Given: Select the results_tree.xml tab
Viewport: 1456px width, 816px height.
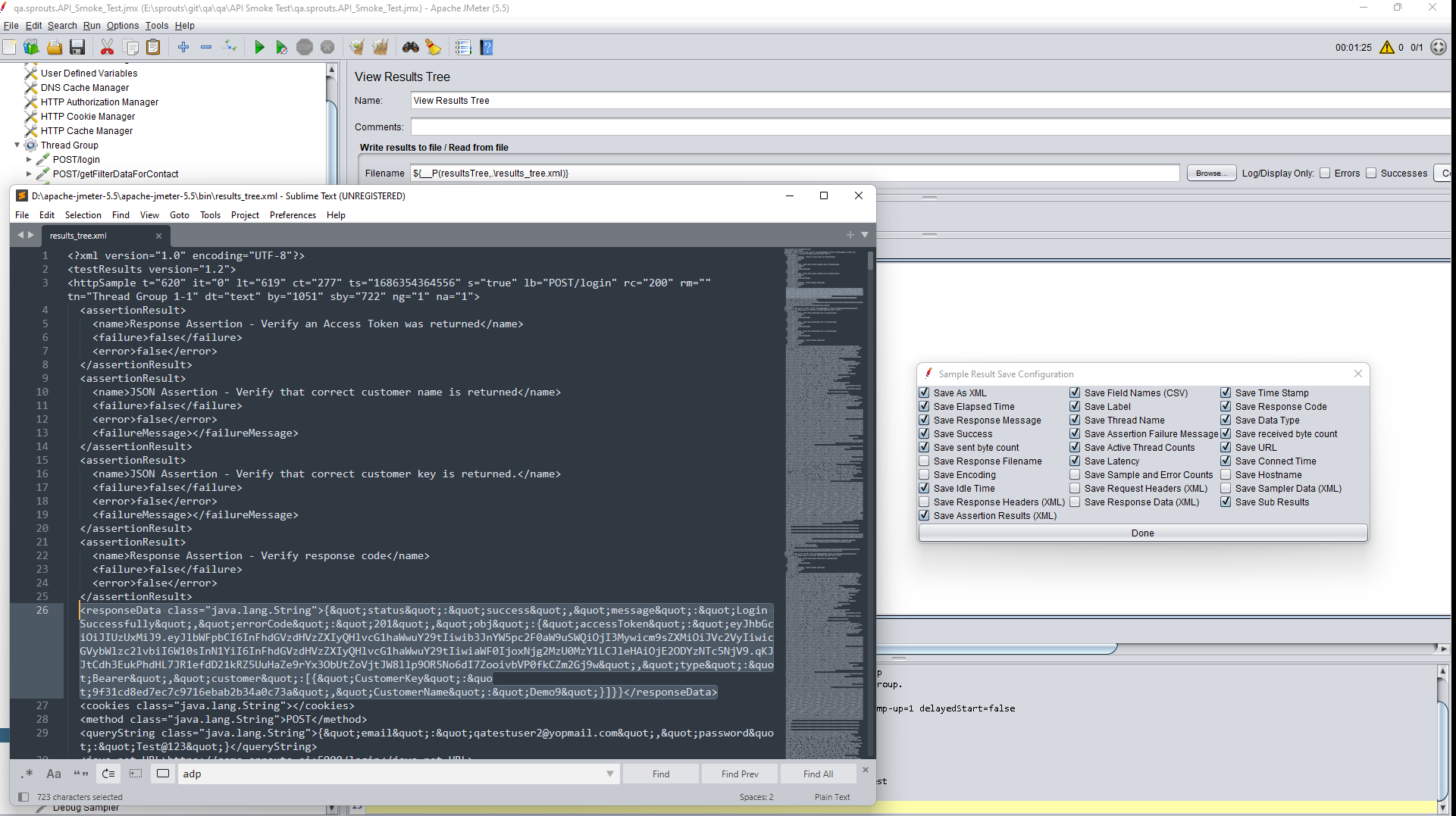Looking at the screenshot, I should click(x=78, y=236).
